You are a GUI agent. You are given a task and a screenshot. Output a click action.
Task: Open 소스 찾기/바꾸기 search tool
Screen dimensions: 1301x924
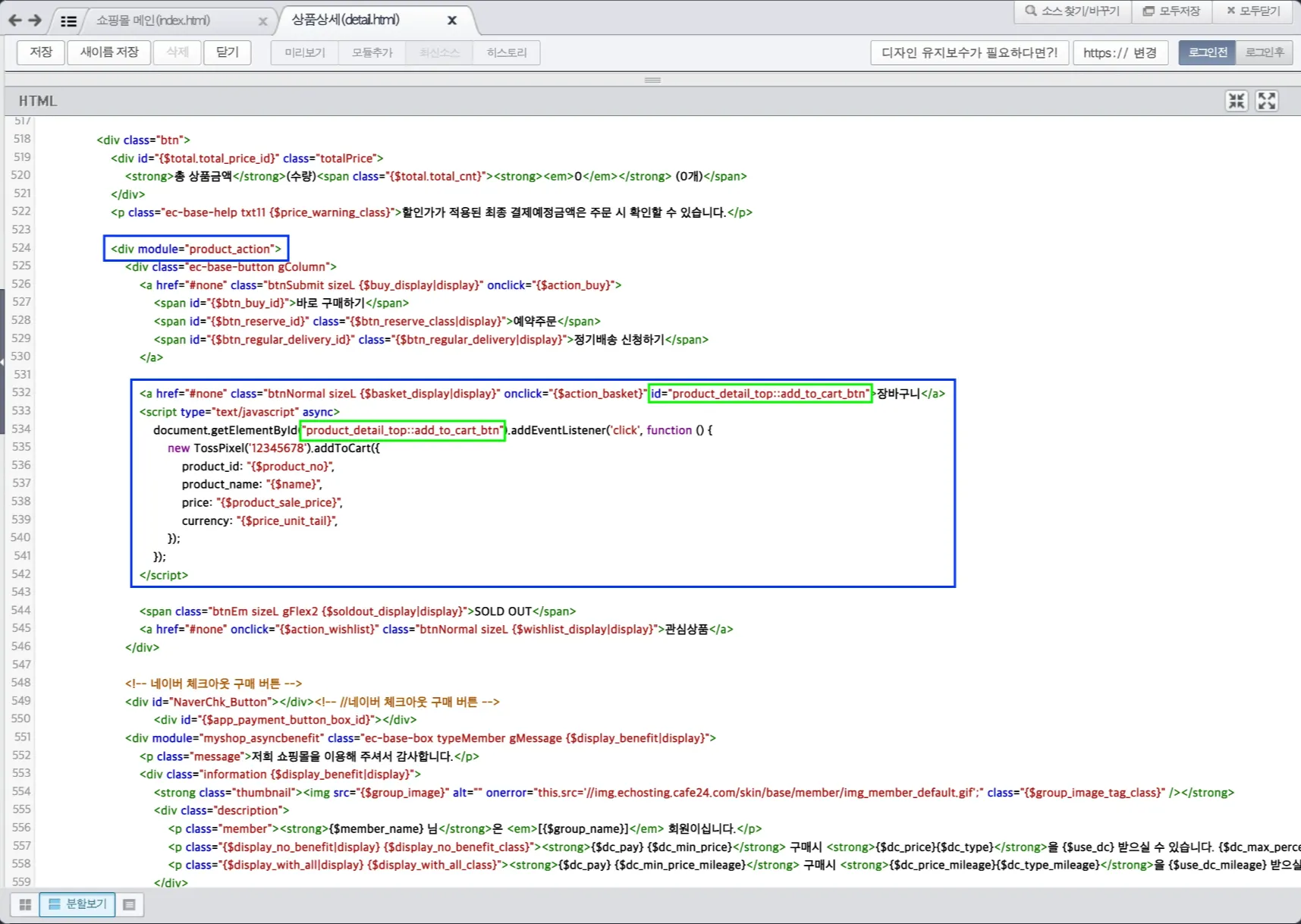pyautogui.click(x=1072, y=11)
